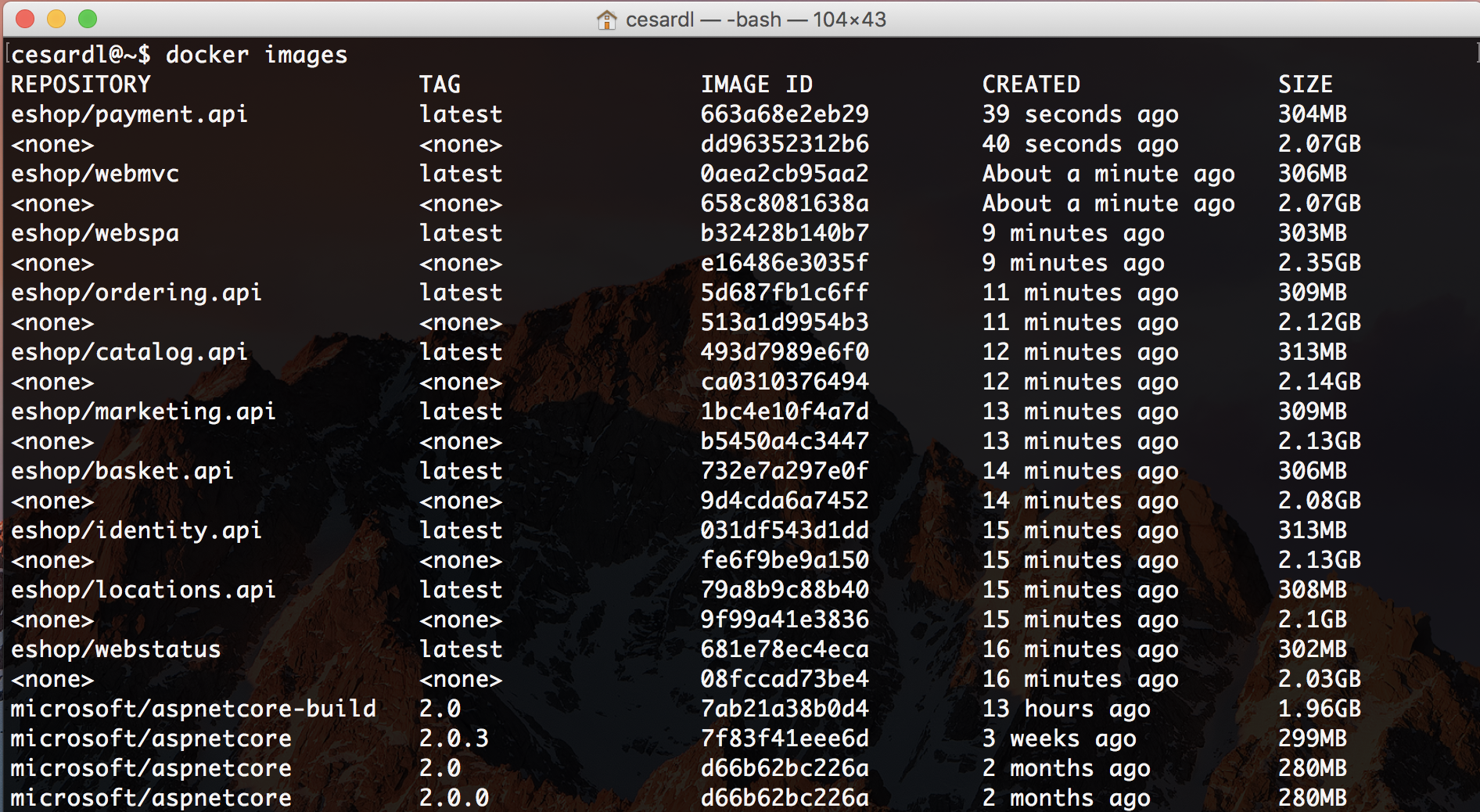Click image ID 79a8b9c88b40

pos(785,590)
